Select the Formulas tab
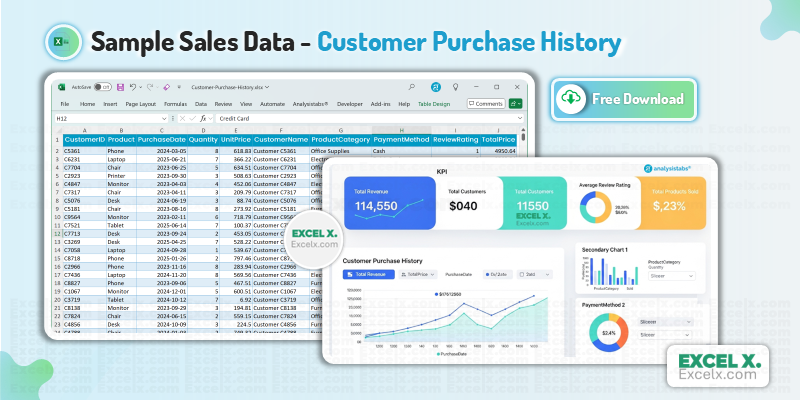This screenshot has height=400, width=800. (x=175, y=104)
